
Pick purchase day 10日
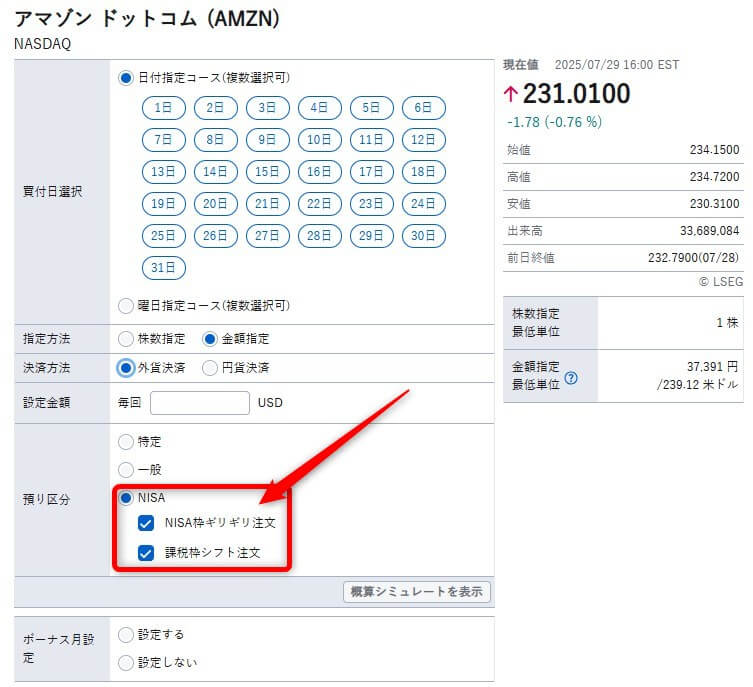[x=319, y=140]
